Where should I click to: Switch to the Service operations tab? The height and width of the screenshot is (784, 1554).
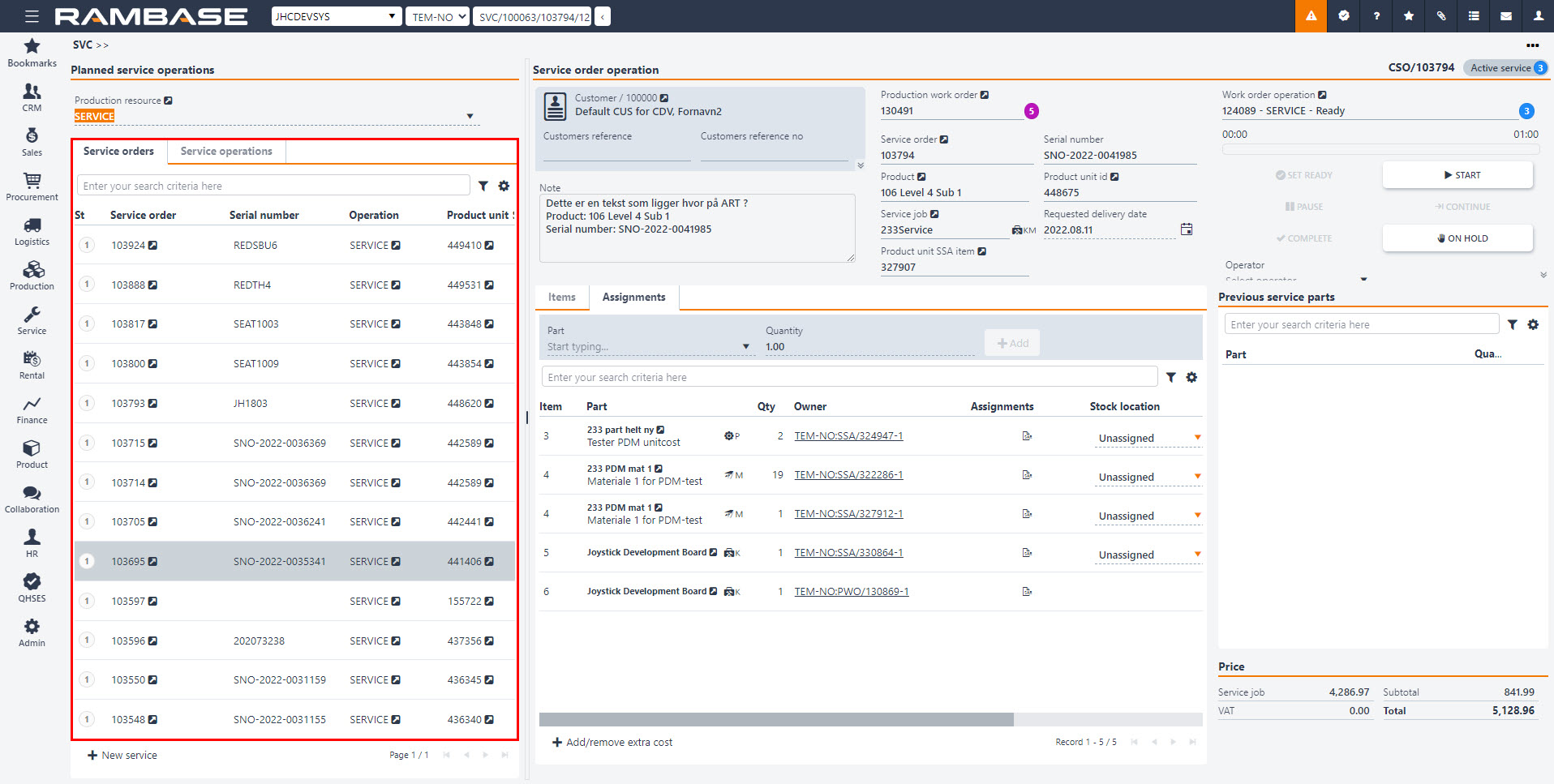click(x=226, y=152)
